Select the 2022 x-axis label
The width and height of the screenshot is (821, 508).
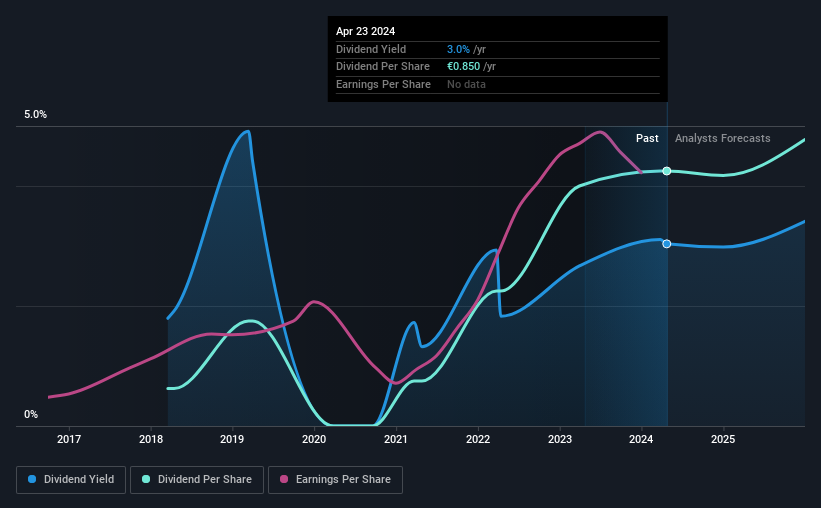[478, 439]
